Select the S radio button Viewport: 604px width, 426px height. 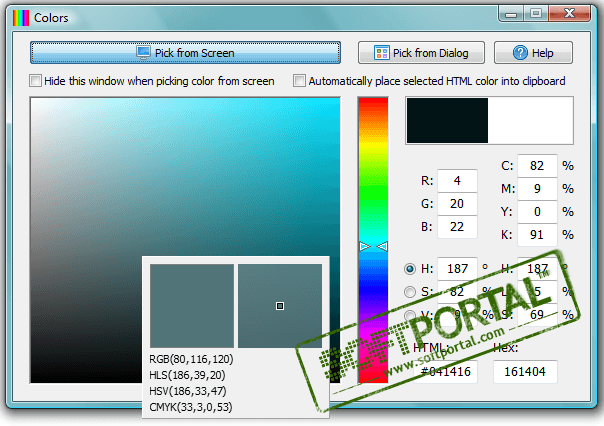410,292
